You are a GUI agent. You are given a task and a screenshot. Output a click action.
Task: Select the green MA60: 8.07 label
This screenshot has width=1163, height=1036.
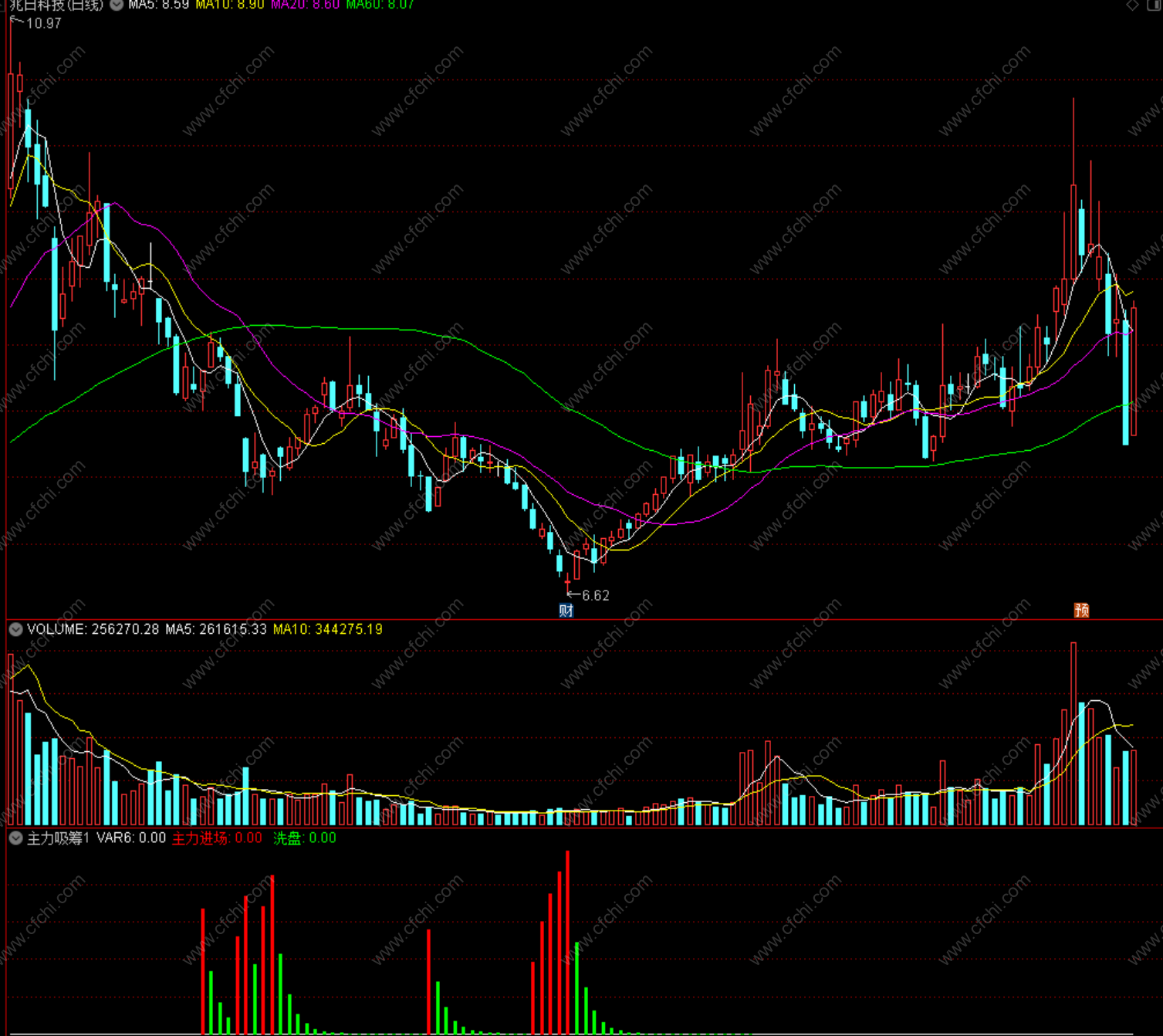tap(380, 5)
